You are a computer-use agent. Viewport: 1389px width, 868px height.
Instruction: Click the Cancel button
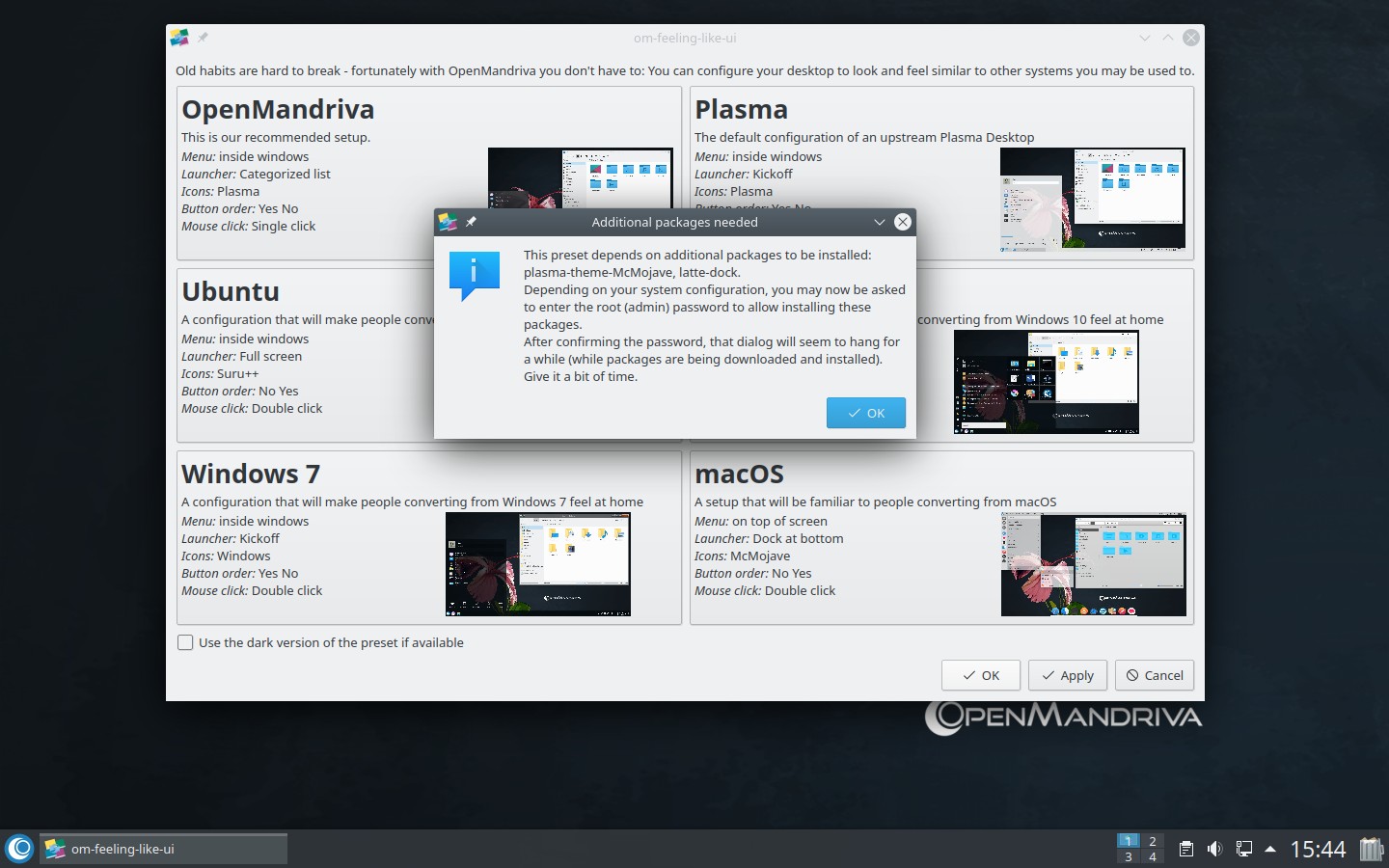[x=1155, y=675]
